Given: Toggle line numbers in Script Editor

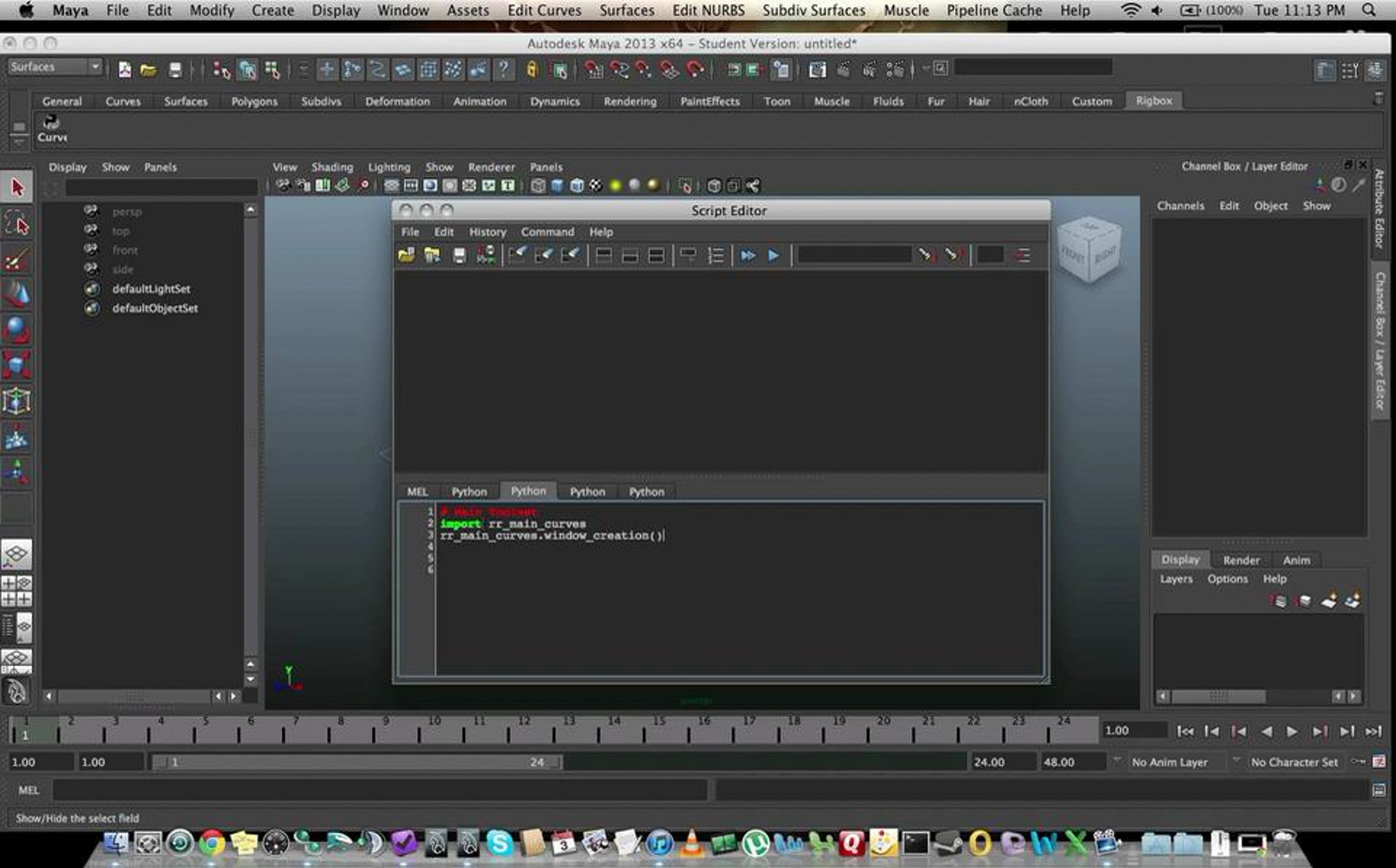Looking at the screenshot, I should tap(715, 255).
